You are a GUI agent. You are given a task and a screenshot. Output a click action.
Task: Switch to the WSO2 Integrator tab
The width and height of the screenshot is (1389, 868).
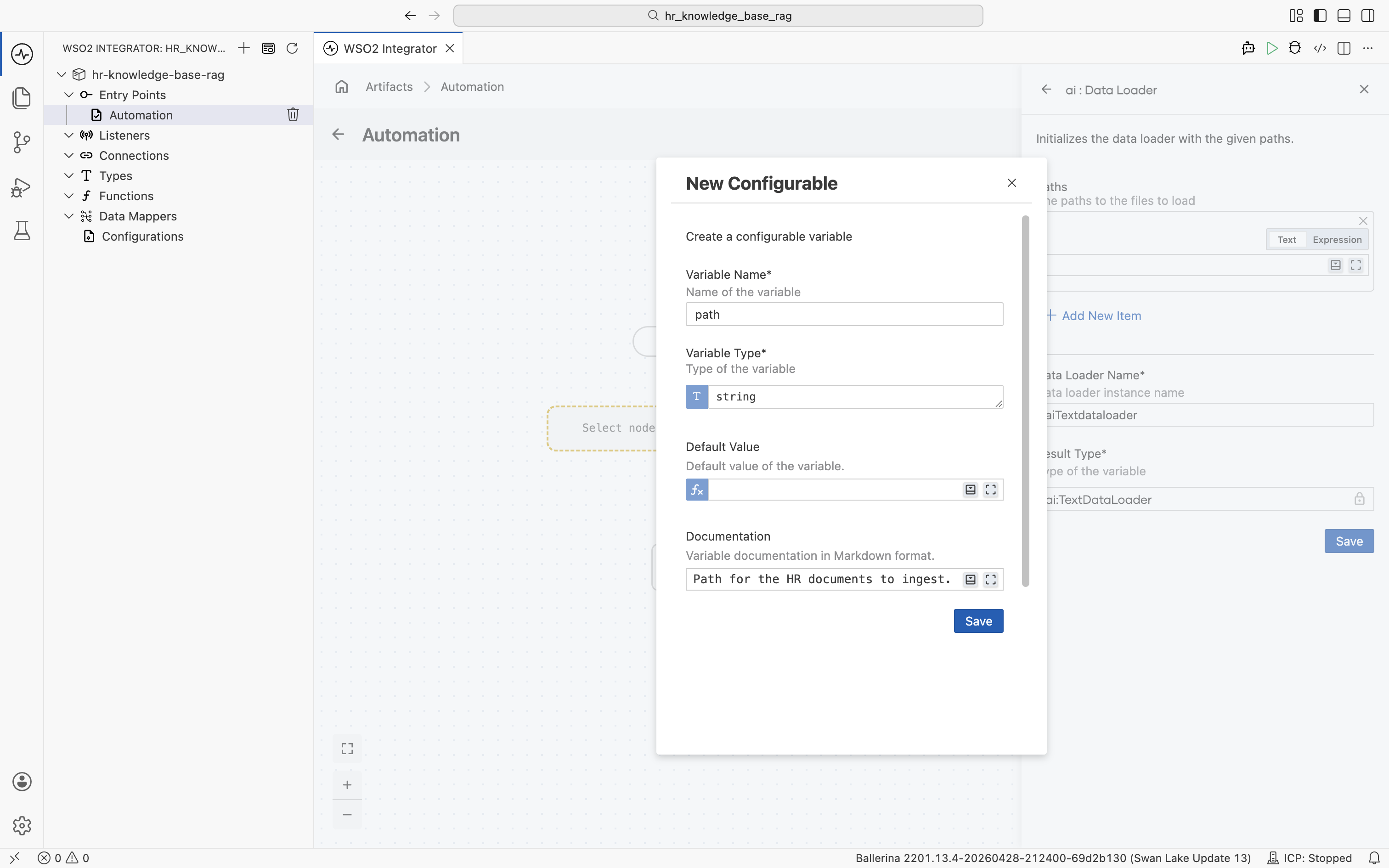[x=389, y=48]
